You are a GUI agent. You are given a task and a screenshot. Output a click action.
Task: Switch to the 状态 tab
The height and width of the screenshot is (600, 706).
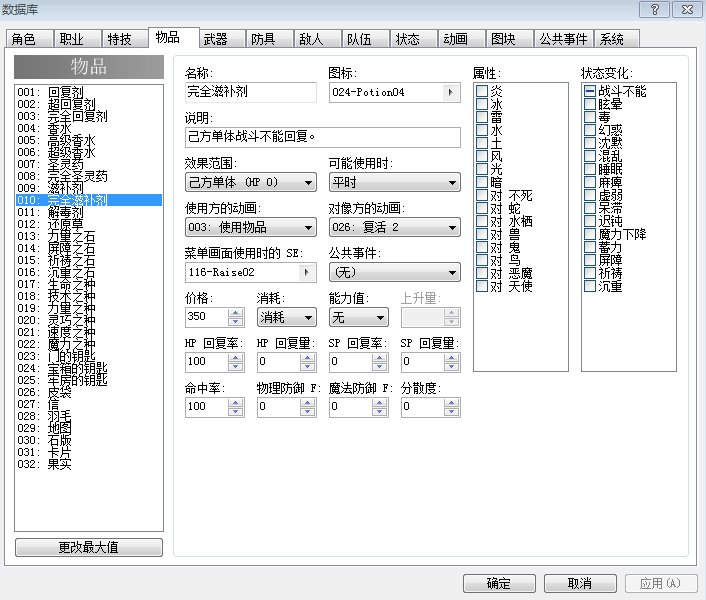(x=414, y=39)
